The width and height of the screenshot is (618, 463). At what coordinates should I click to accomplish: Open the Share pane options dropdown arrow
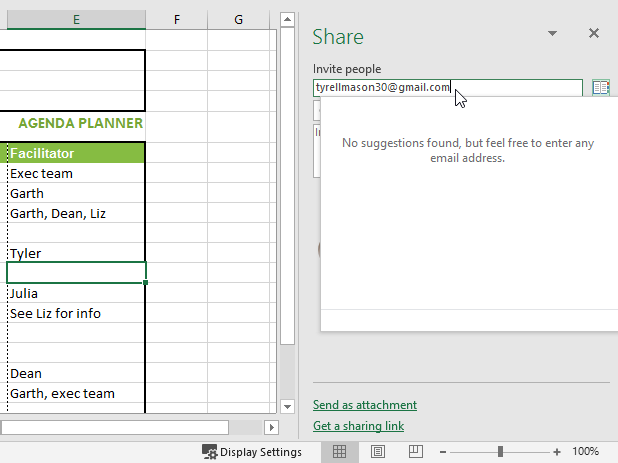552,34
